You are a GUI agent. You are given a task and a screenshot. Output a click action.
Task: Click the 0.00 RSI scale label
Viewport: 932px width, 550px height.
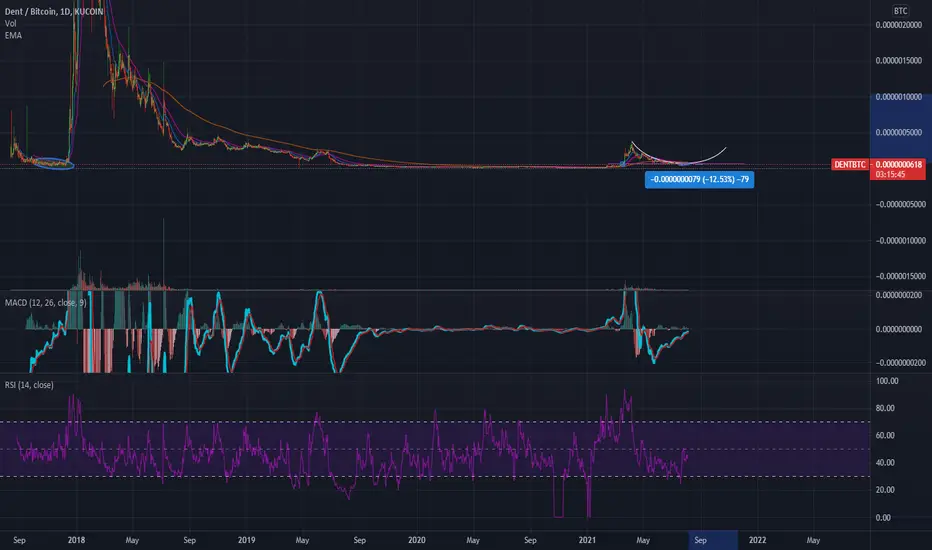pyautogui.click(x=883, y=517)
